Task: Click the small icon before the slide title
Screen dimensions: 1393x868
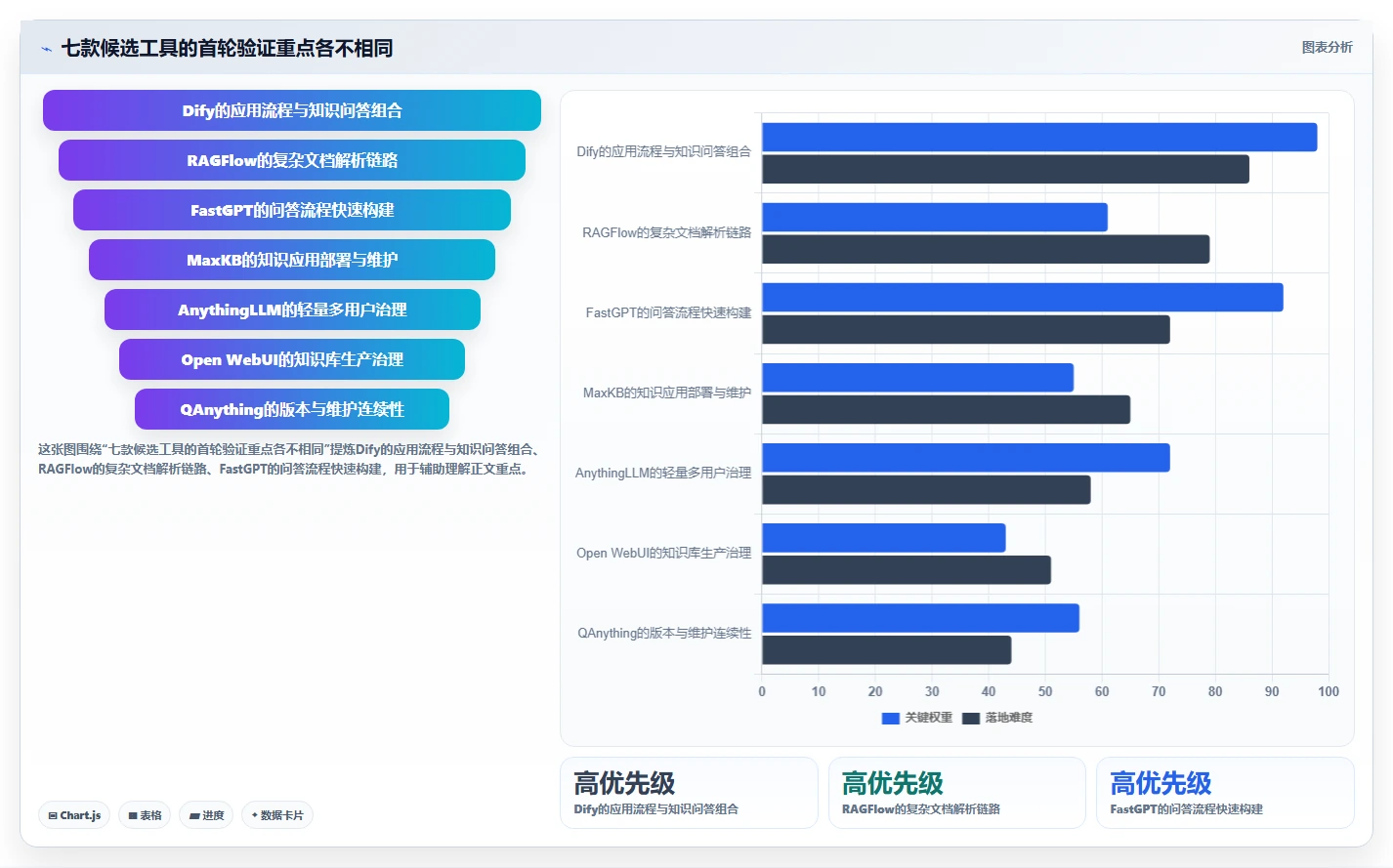Action: tap(46, 49)
